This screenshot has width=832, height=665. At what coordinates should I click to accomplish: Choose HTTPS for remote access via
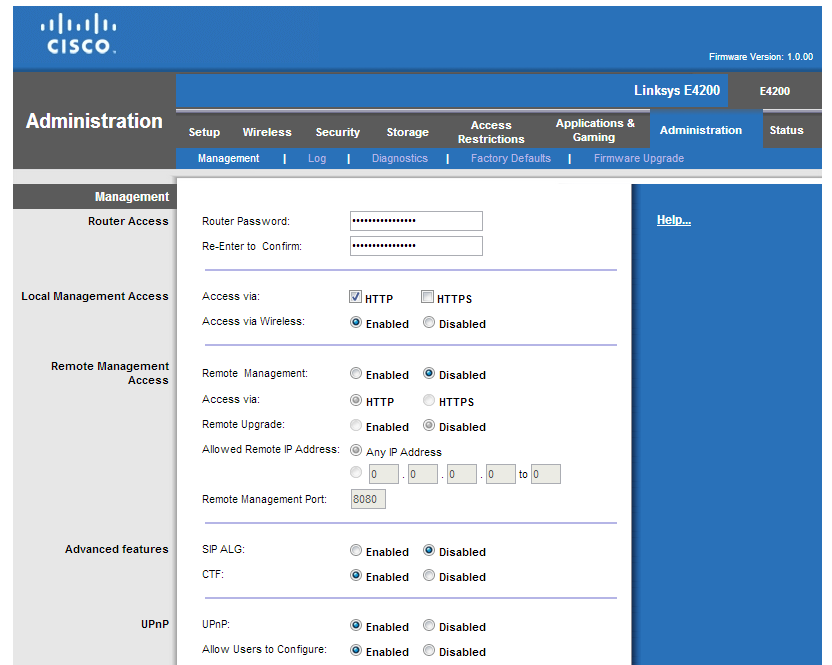tap(429, 400)
